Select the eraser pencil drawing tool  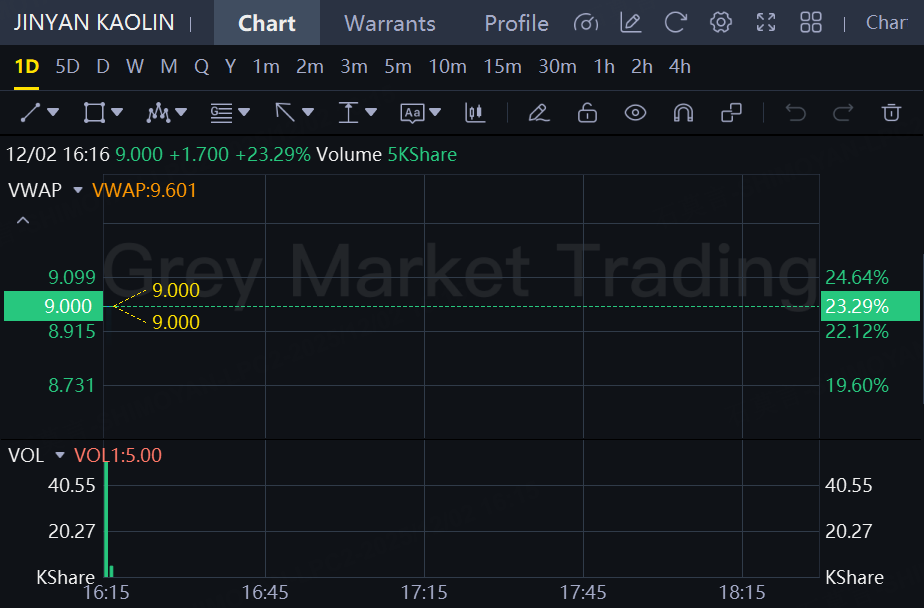[539, 113]
